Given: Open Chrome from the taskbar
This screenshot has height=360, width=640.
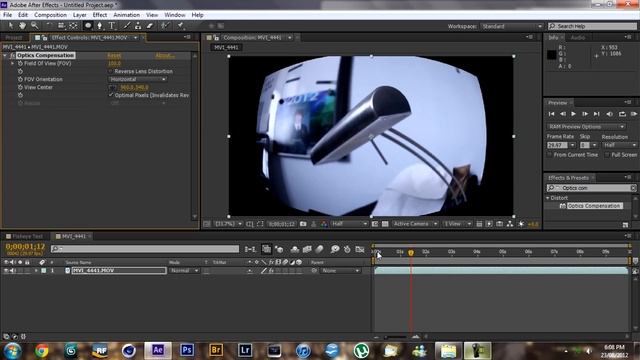Looking at the screenshot, I should [41, 351].
